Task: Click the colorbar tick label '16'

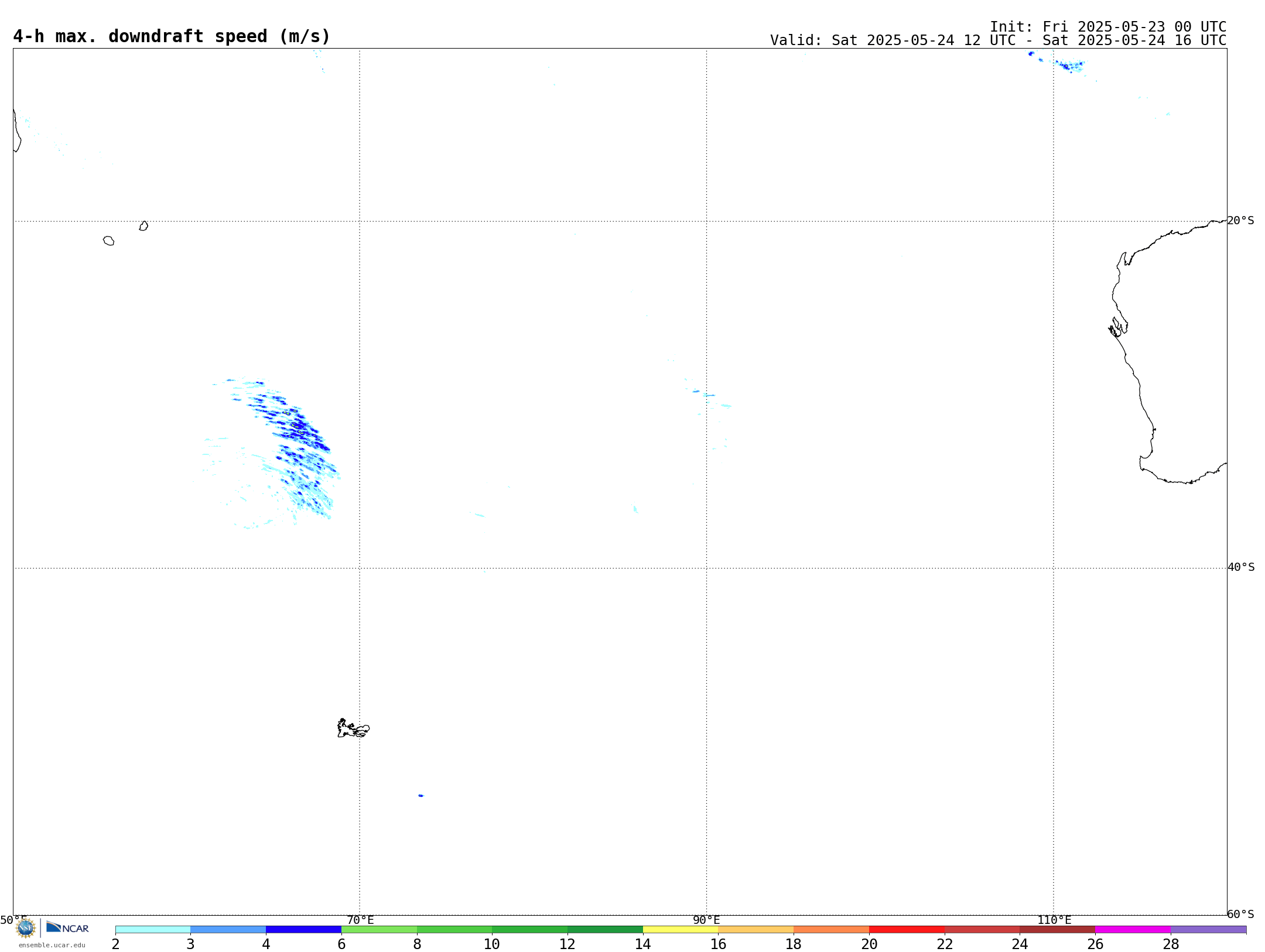Action: point(719,944)
